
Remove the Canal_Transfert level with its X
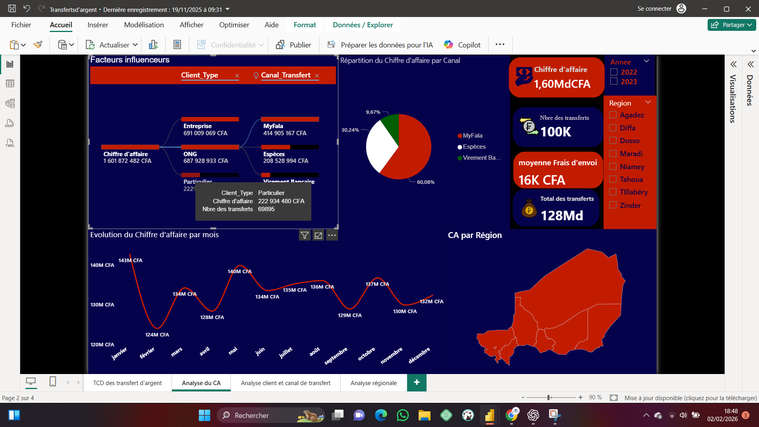pos(317,76)
